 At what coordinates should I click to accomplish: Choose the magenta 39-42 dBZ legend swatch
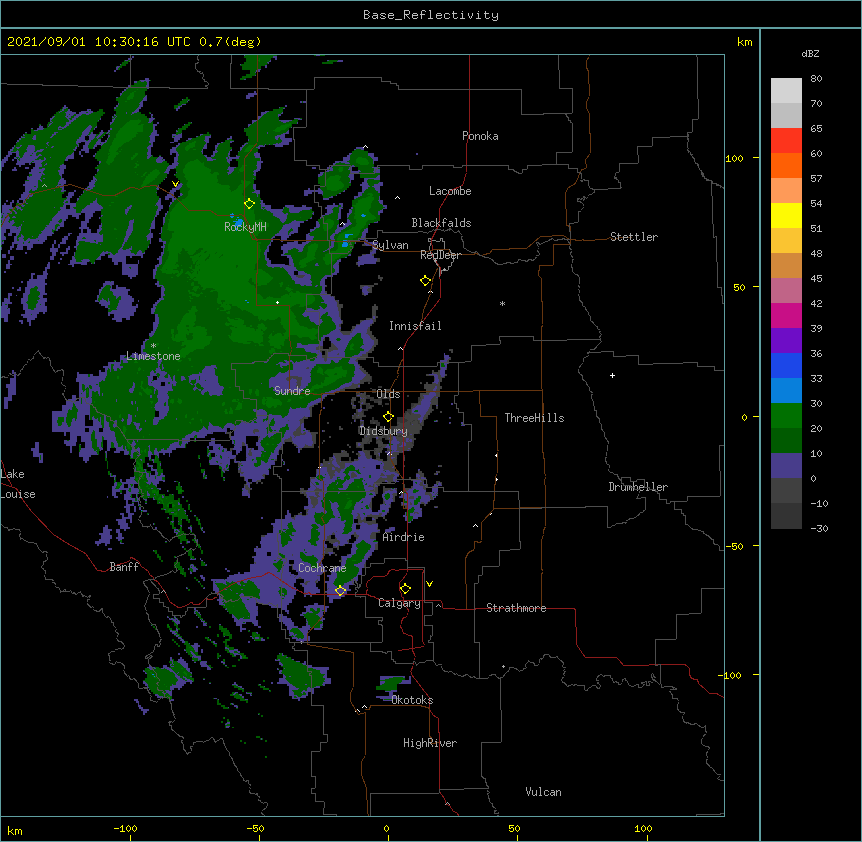tap(786, 315)
